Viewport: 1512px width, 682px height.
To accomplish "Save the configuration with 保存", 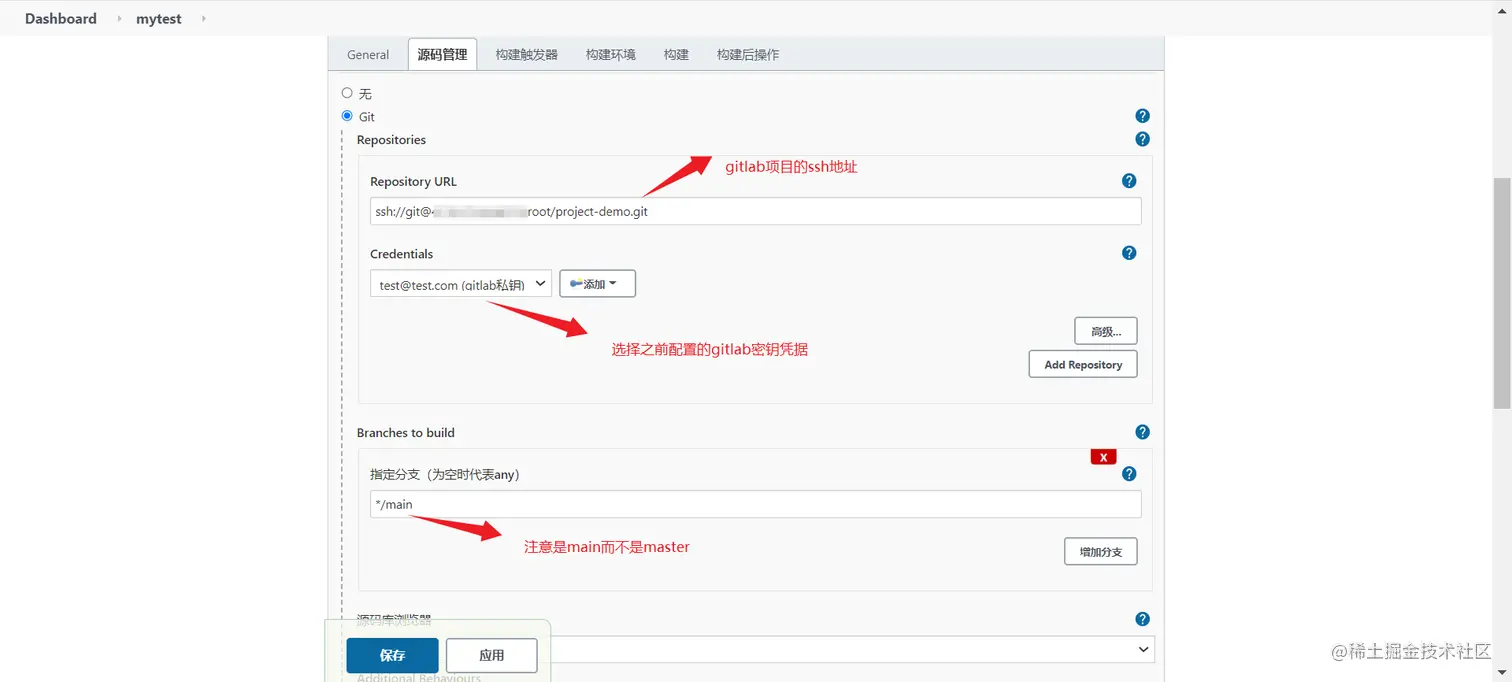I will [391, 655].
